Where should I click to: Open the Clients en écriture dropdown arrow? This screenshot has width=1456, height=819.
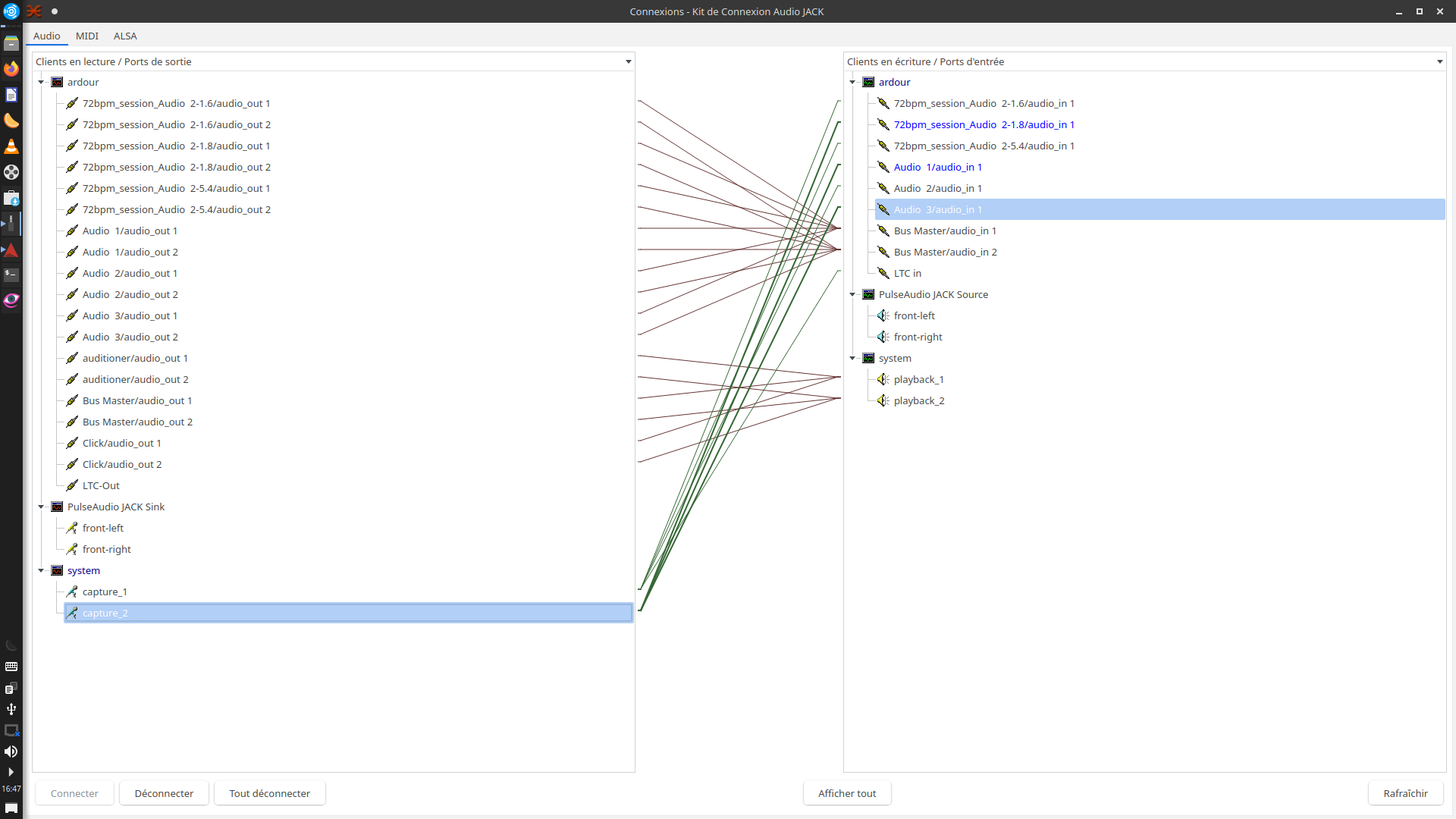pyautogui.click(x=1439, y=61)
